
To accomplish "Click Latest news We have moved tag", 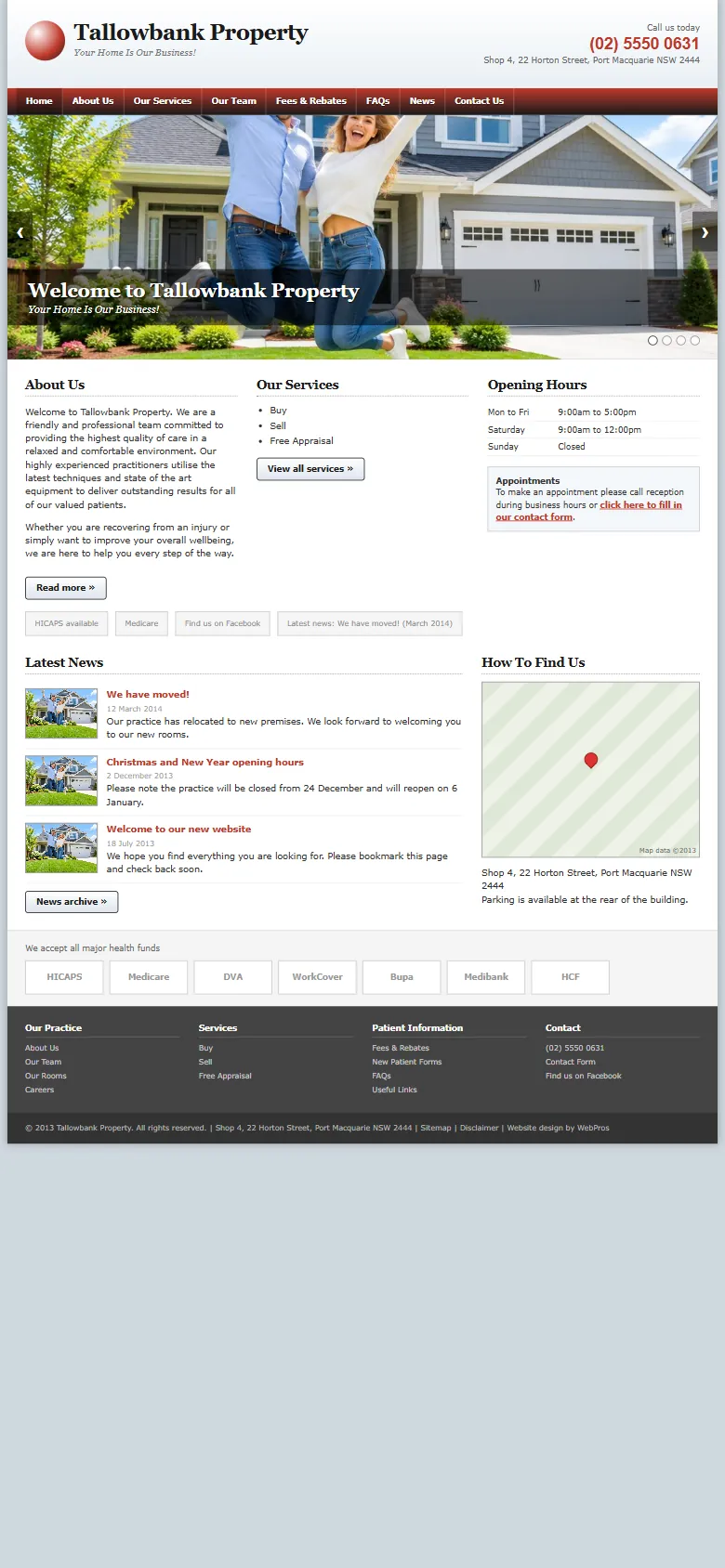I will [x=370, y=623].
